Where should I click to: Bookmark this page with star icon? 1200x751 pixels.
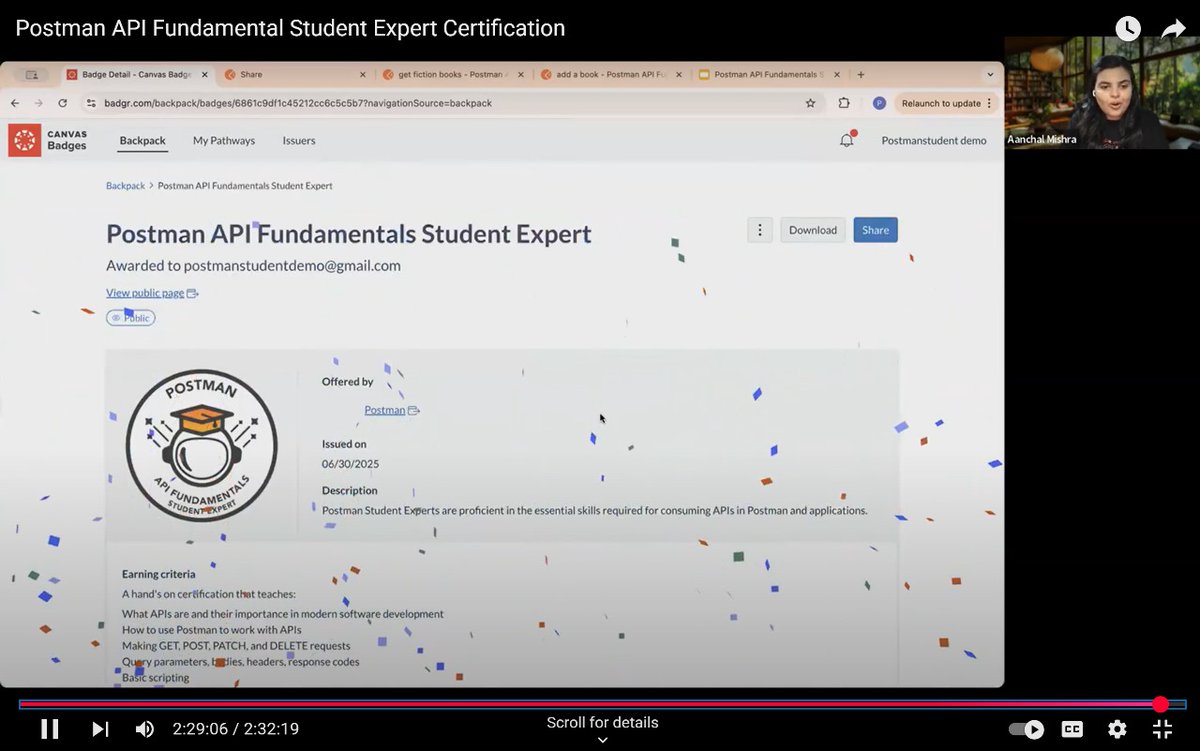(x=810, y=103)
